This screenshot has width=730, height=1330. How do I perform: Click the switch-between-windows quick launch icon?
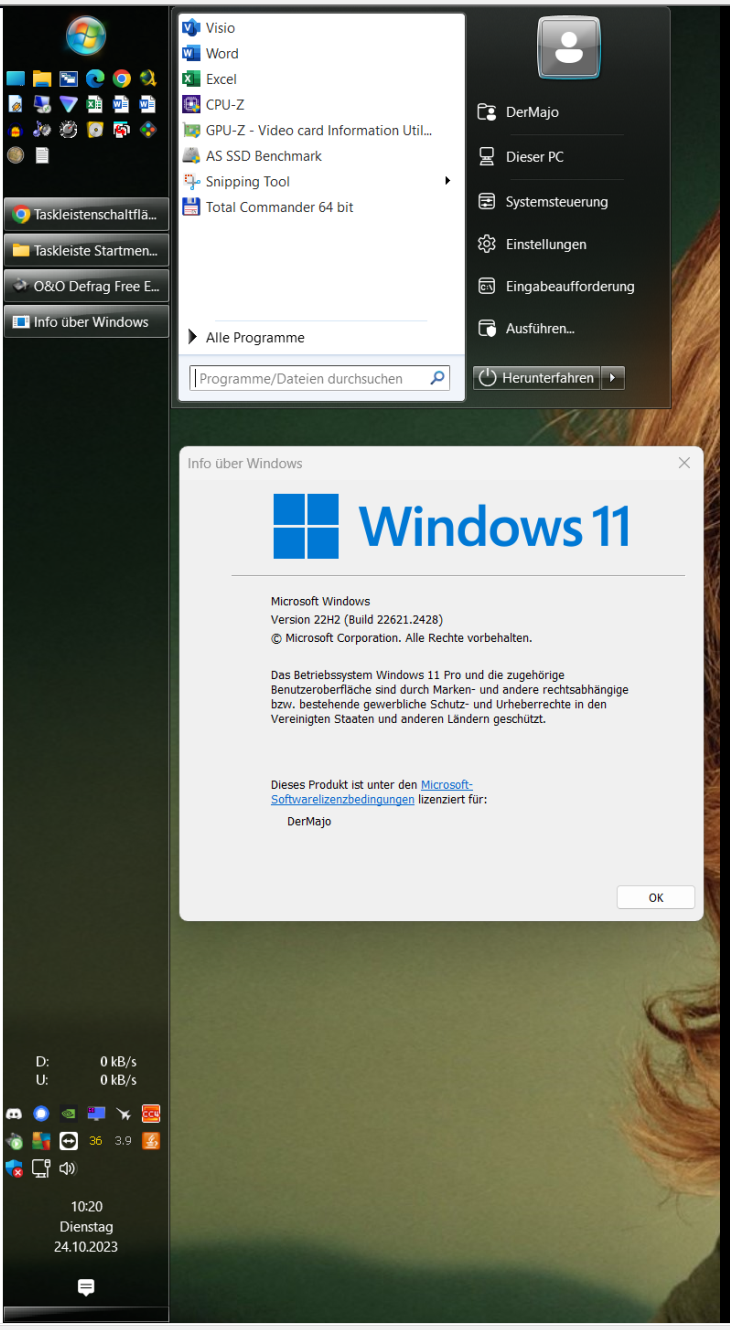pos(68,79)
